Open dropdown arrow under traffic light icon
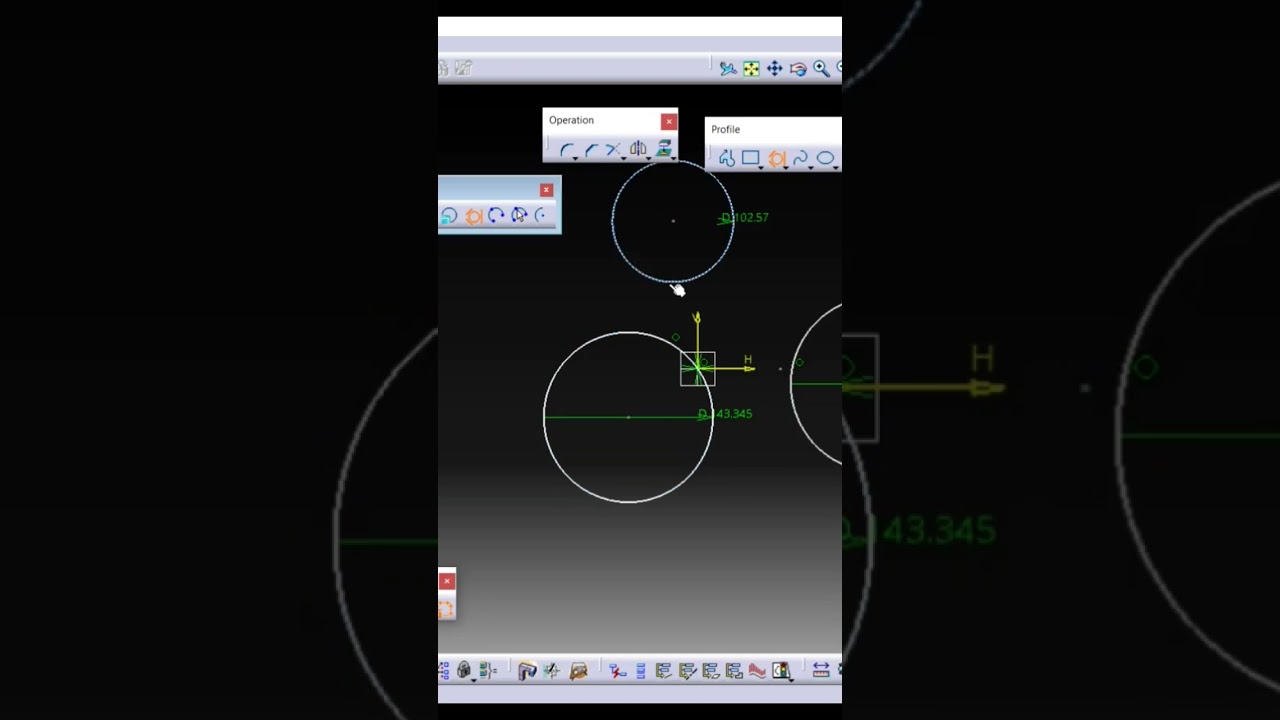The width and height of the screenshot is (1280, 720). pyautogui.click(x=791, y=681)
